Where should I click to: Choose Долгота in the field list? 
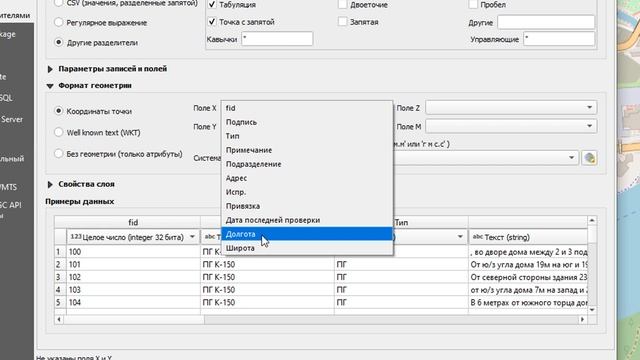click(x=307, y=234)
